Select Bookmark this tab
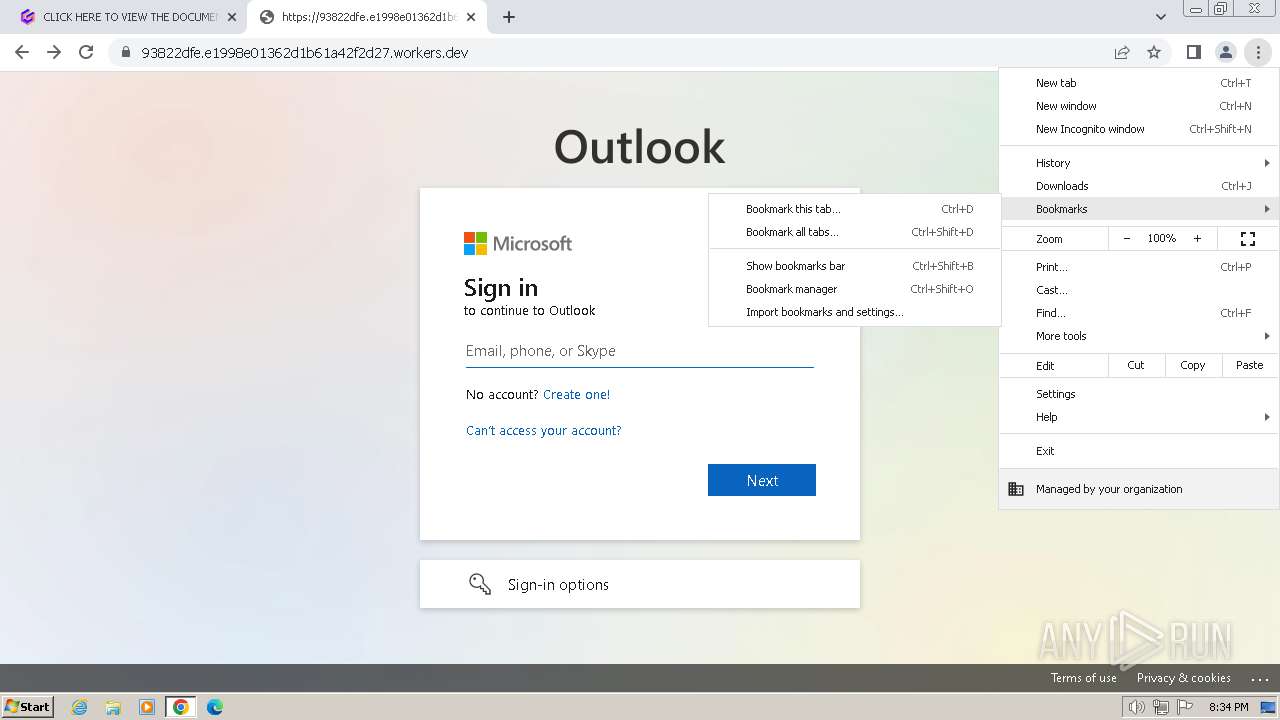Screen dimensions: 1280x720 point(855,209)
